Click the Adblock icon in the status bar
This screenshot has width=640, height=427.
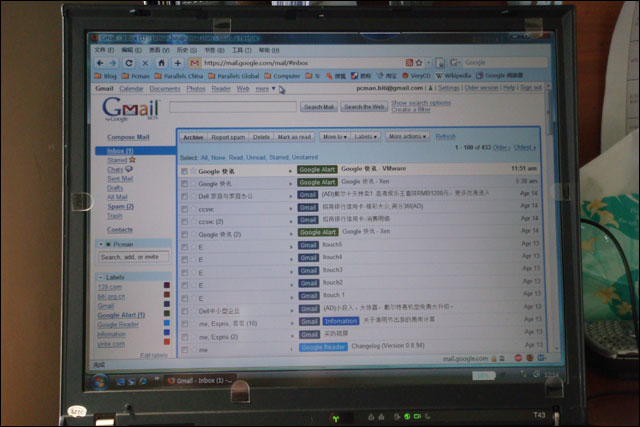tap(518, 358)
